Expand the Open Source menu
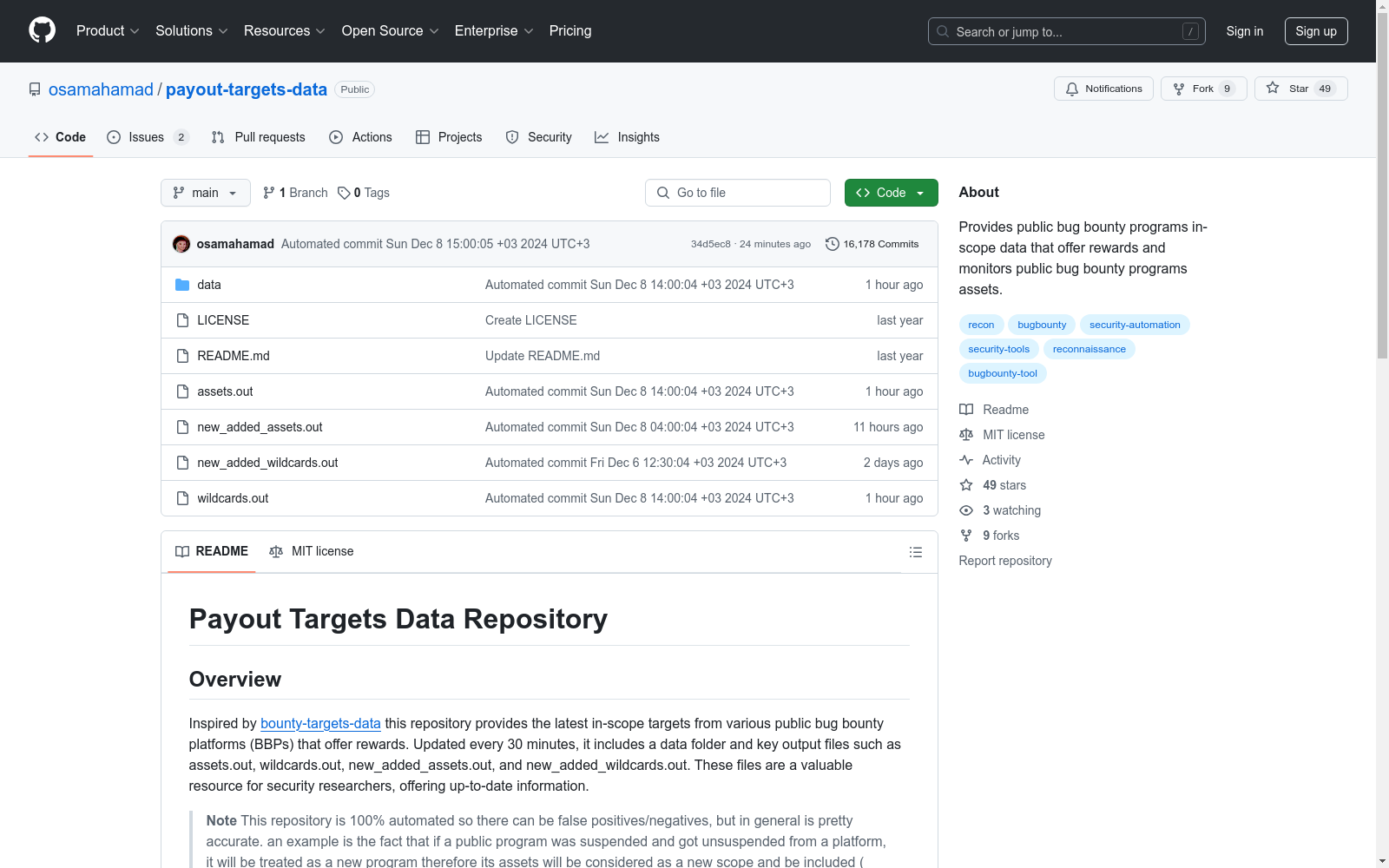The image size is (1389, 868). click(x=391, y=31)
